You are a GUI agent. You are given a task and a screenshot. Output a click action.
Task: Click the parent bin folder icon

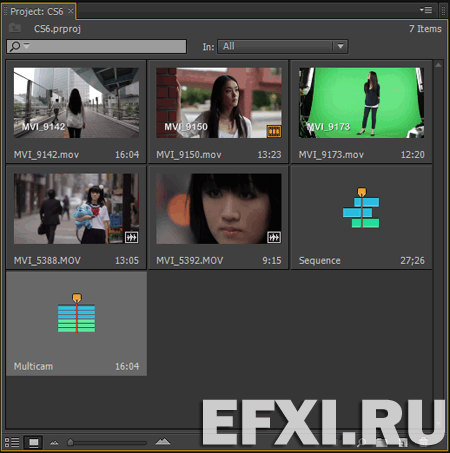coord(15,28)
